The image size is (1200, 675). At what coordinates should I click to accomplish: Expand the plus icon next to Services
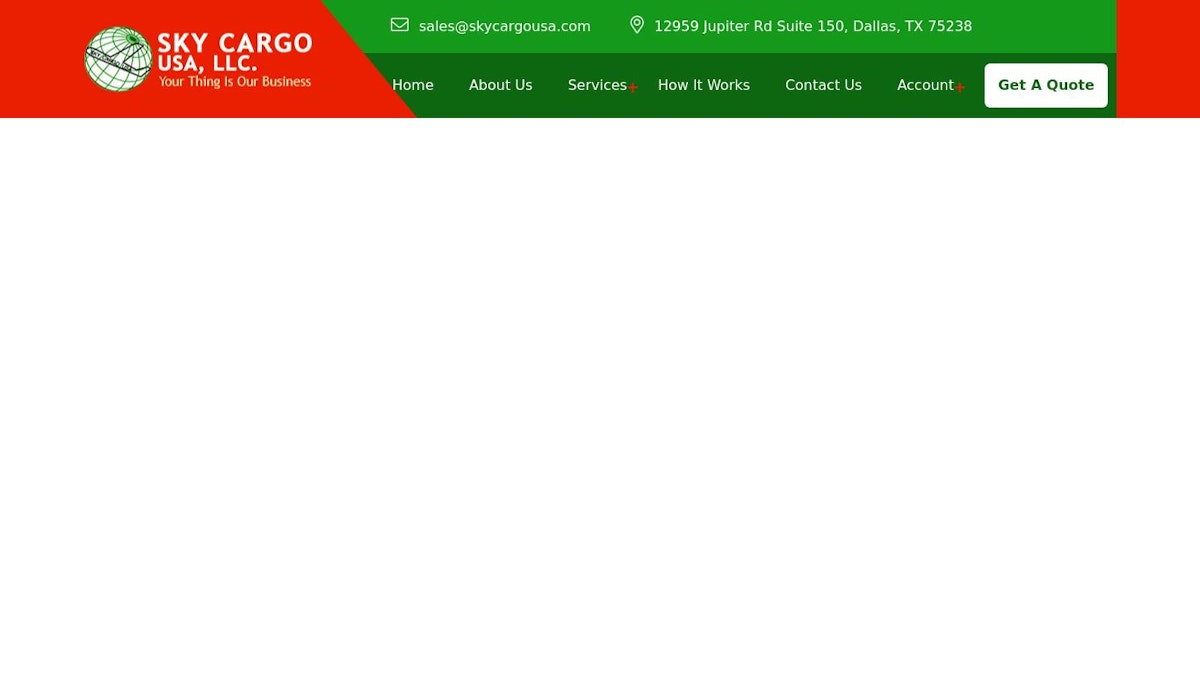tap(633, 87)
